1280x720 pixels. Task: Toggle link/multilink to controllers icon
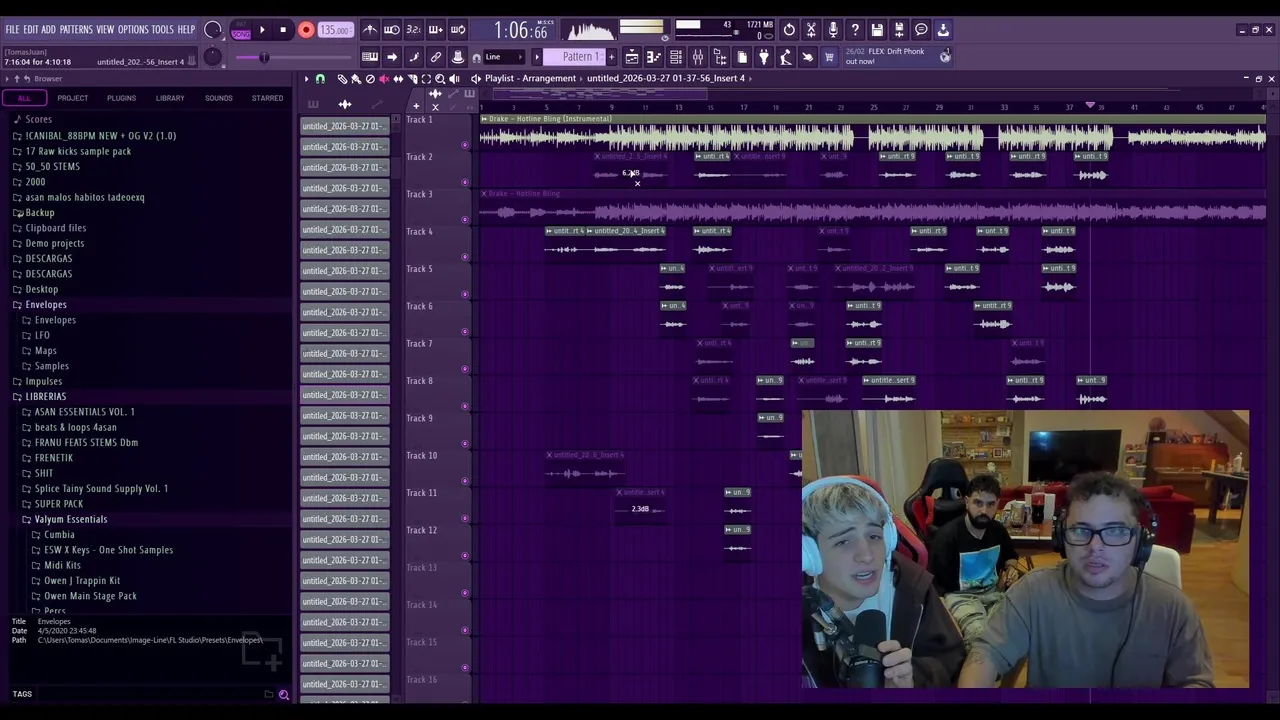click(436, 57)
